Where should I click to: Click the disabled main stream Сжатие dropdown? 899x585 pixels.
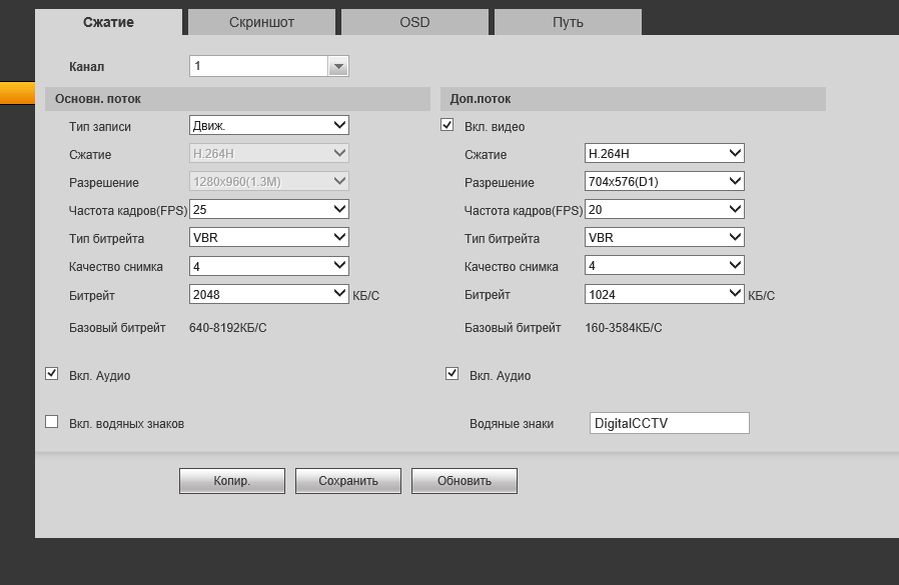[x=269, y=153]
